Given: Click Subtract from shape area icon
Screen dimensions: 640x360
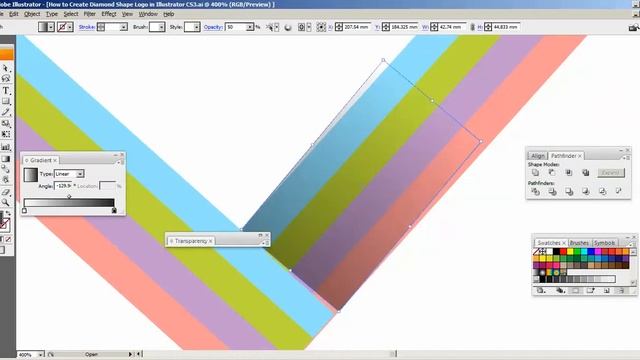Looking at the screenshot, I should (552, 173).
